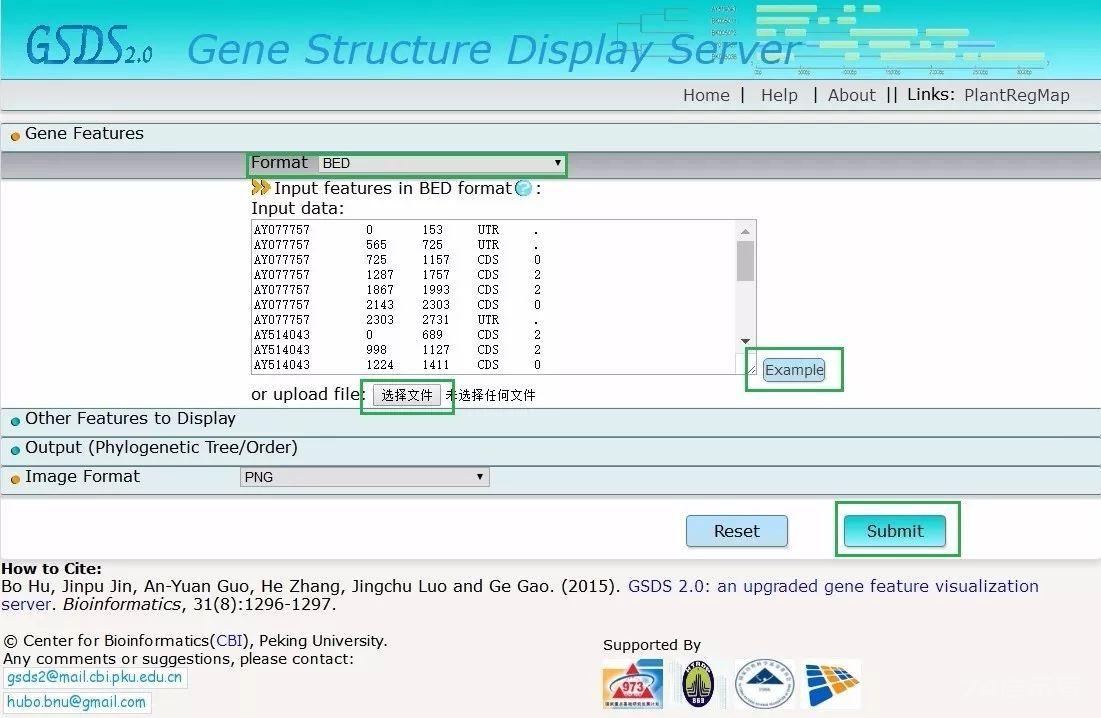Submit the gene feature form
This screenshot has height=718, width=1101.
(895, 531)
